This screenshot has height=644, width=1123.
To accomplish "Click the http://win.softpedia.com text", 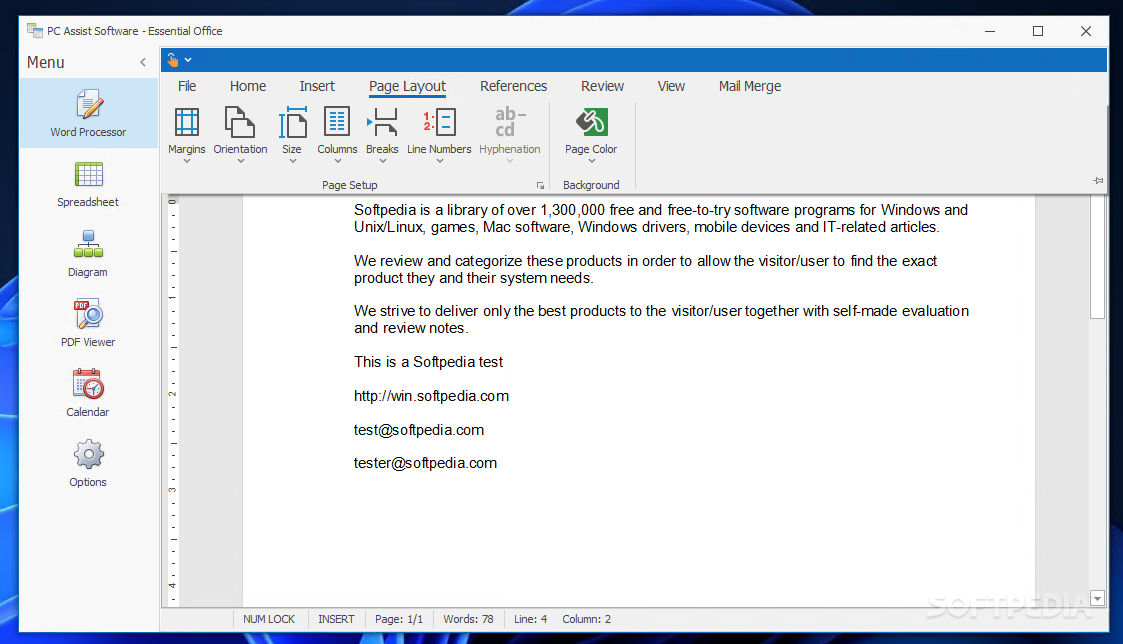I will tap(431, 396).
